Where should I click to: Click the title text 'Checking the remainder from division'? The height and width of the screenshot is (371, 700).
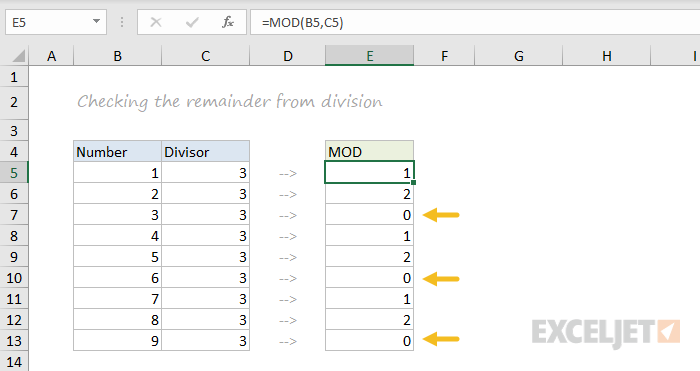230,102
